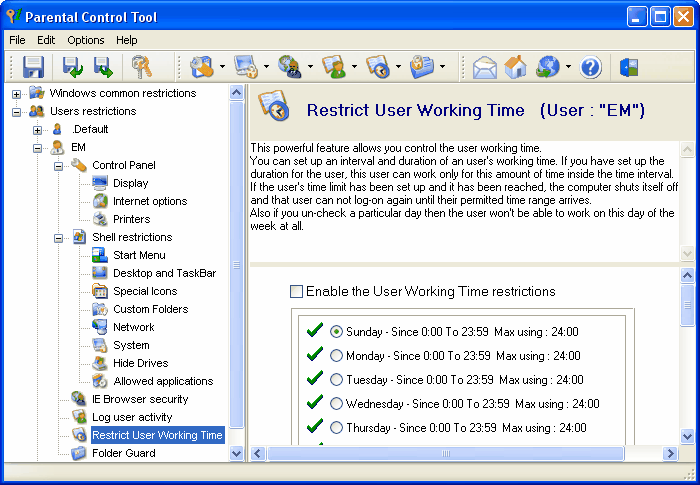The image size is (700, 485).
Task: Click the Start Menu icon in tree
Action: tap(100, 255)
